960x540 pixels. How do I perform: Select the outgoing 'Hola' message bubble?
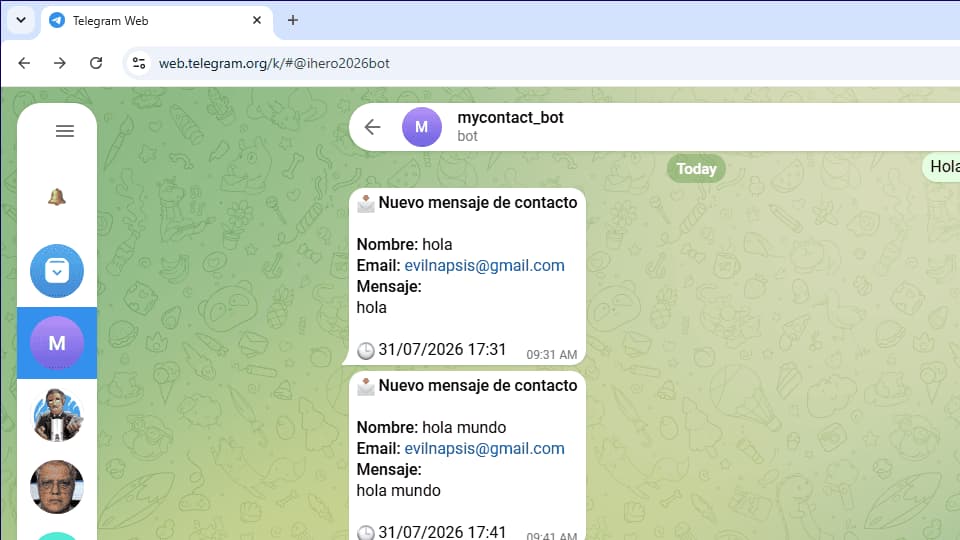pyautogui.click(x=942, y=167)
